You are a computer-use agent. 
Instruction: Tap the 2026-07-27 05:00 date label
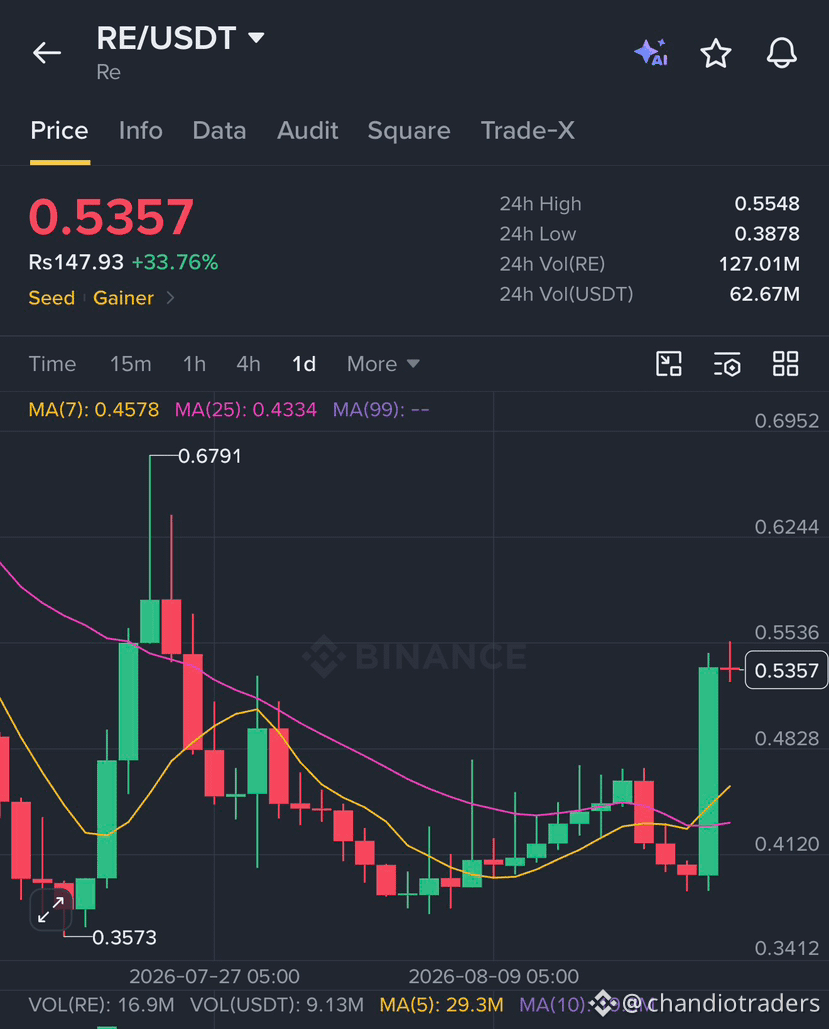pyautogui.click(x=214, y=976)
